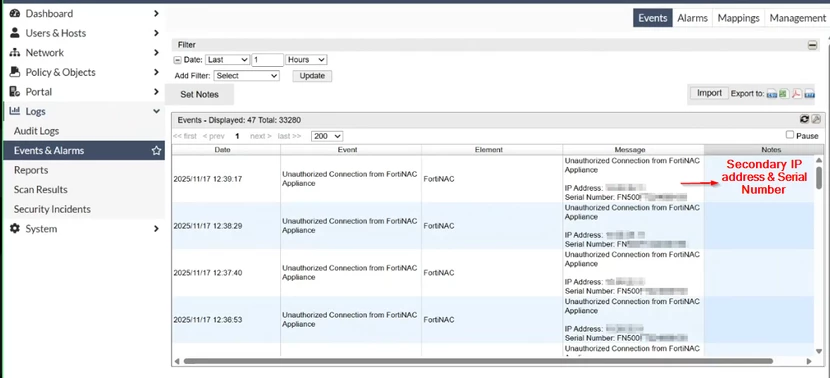Click the Dashboard gauge icon
Viewport: 830px width, 378px height.
[x=15, y=13]
